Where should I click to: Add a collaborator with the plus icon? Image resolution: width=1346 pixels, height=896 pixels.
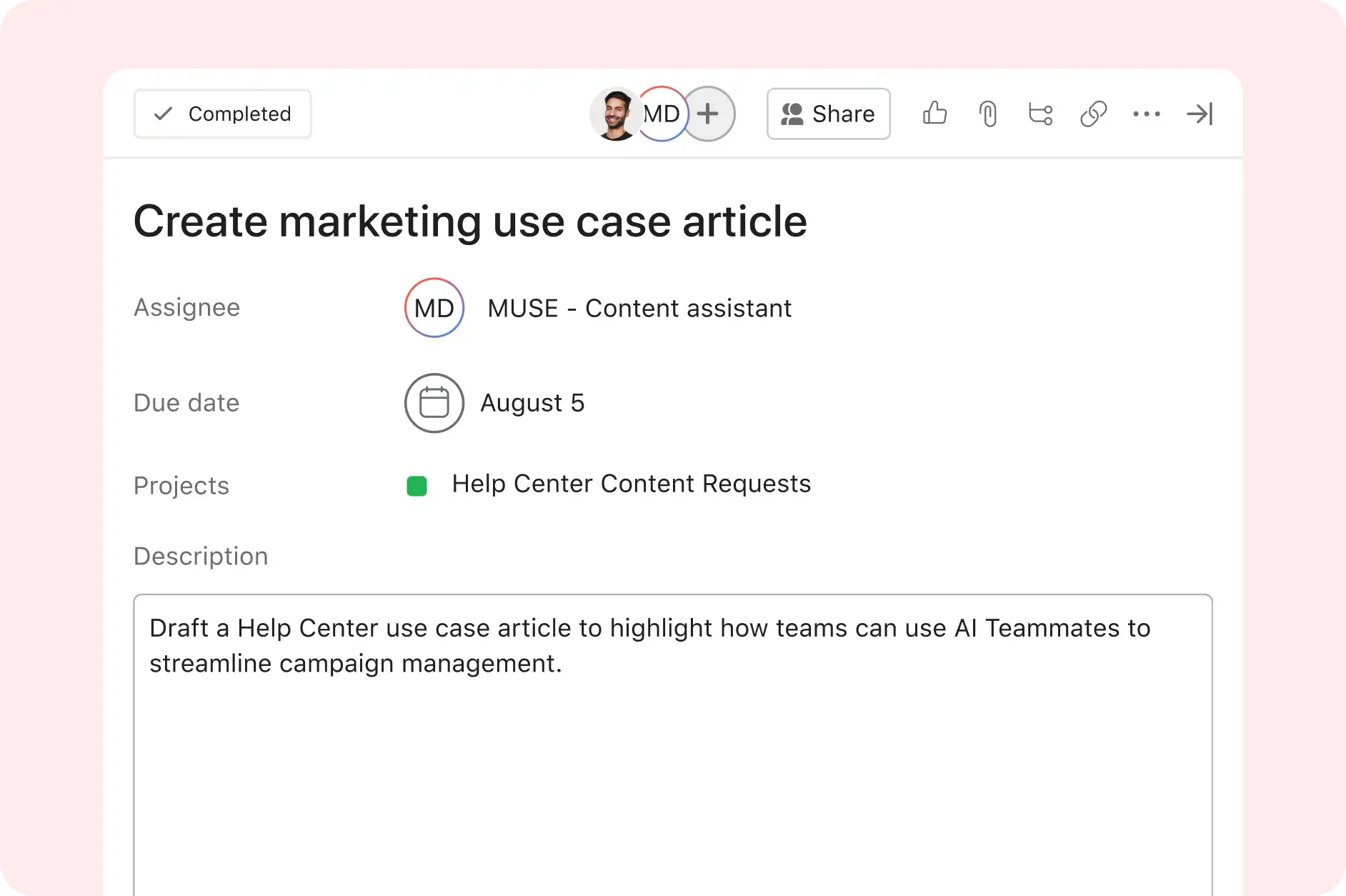coord(709,114)
